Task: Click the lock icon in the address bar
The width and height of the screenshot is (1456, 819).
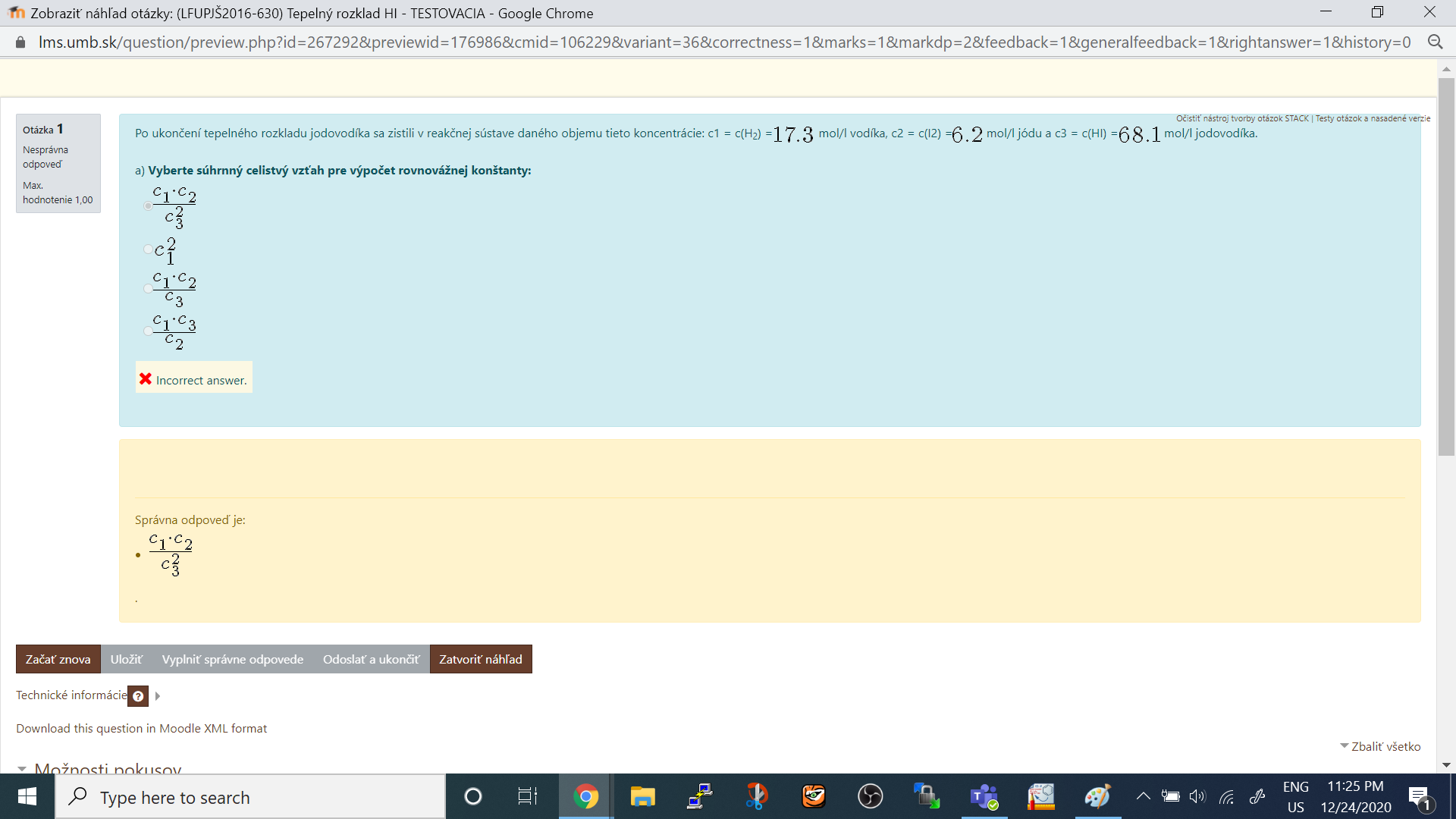Action: [21, 42]
